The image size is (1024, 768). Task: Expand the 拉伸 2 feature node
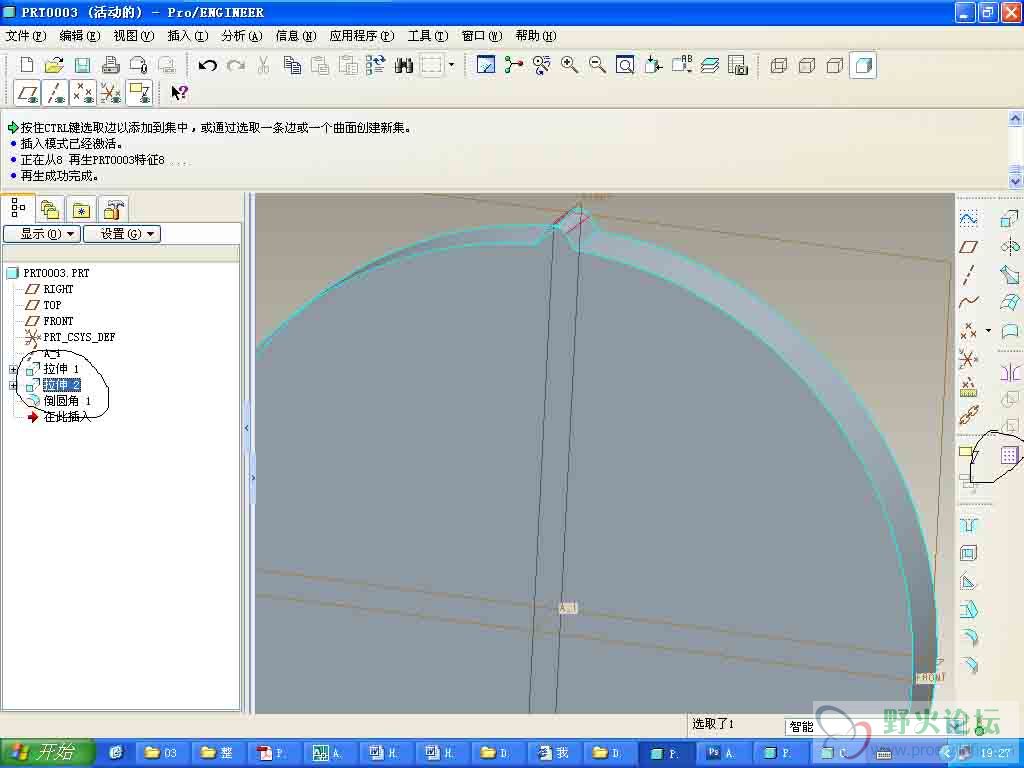pyautogui.click(x=12, y=385)
